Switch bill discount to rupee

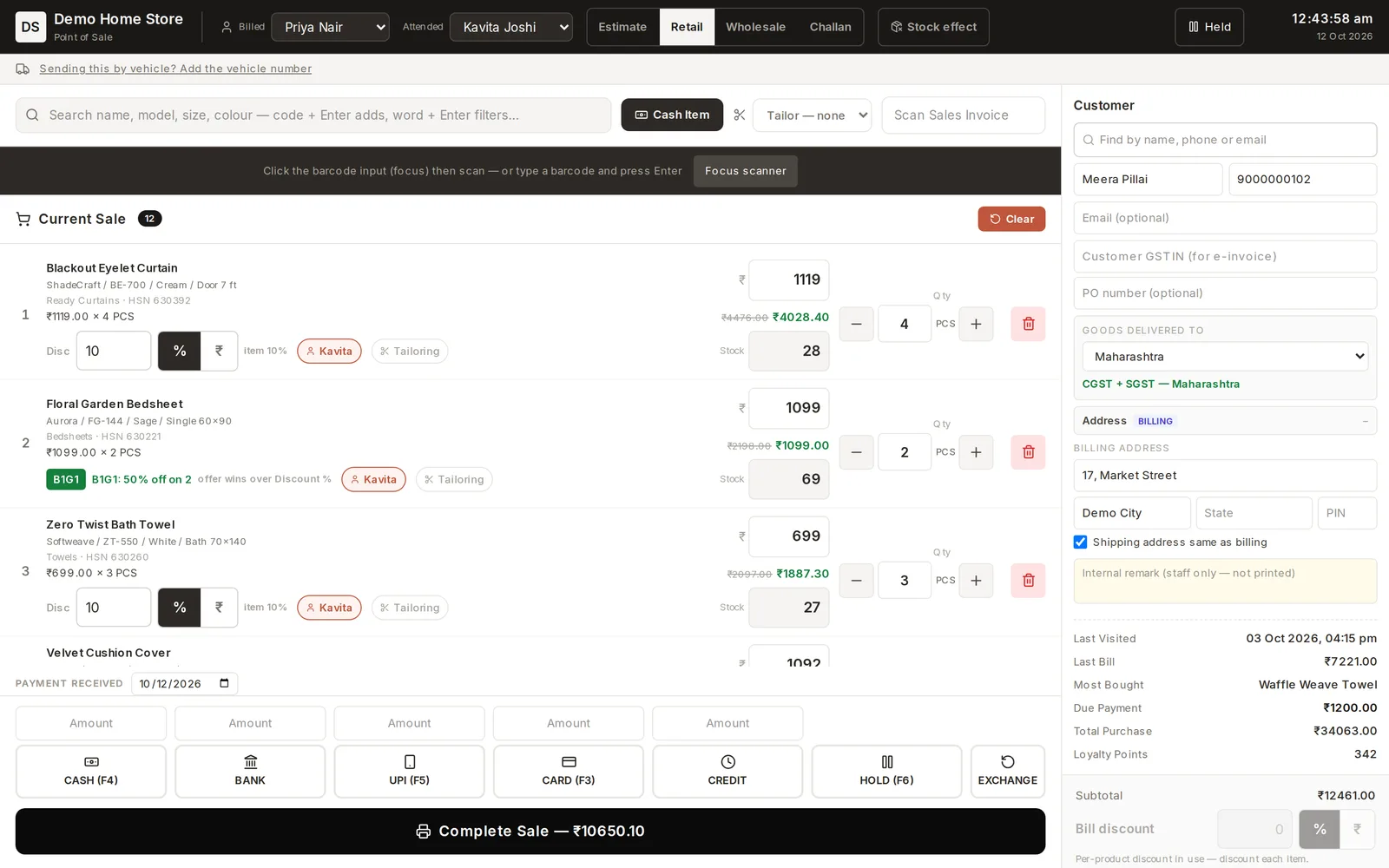pos(1358,829)
